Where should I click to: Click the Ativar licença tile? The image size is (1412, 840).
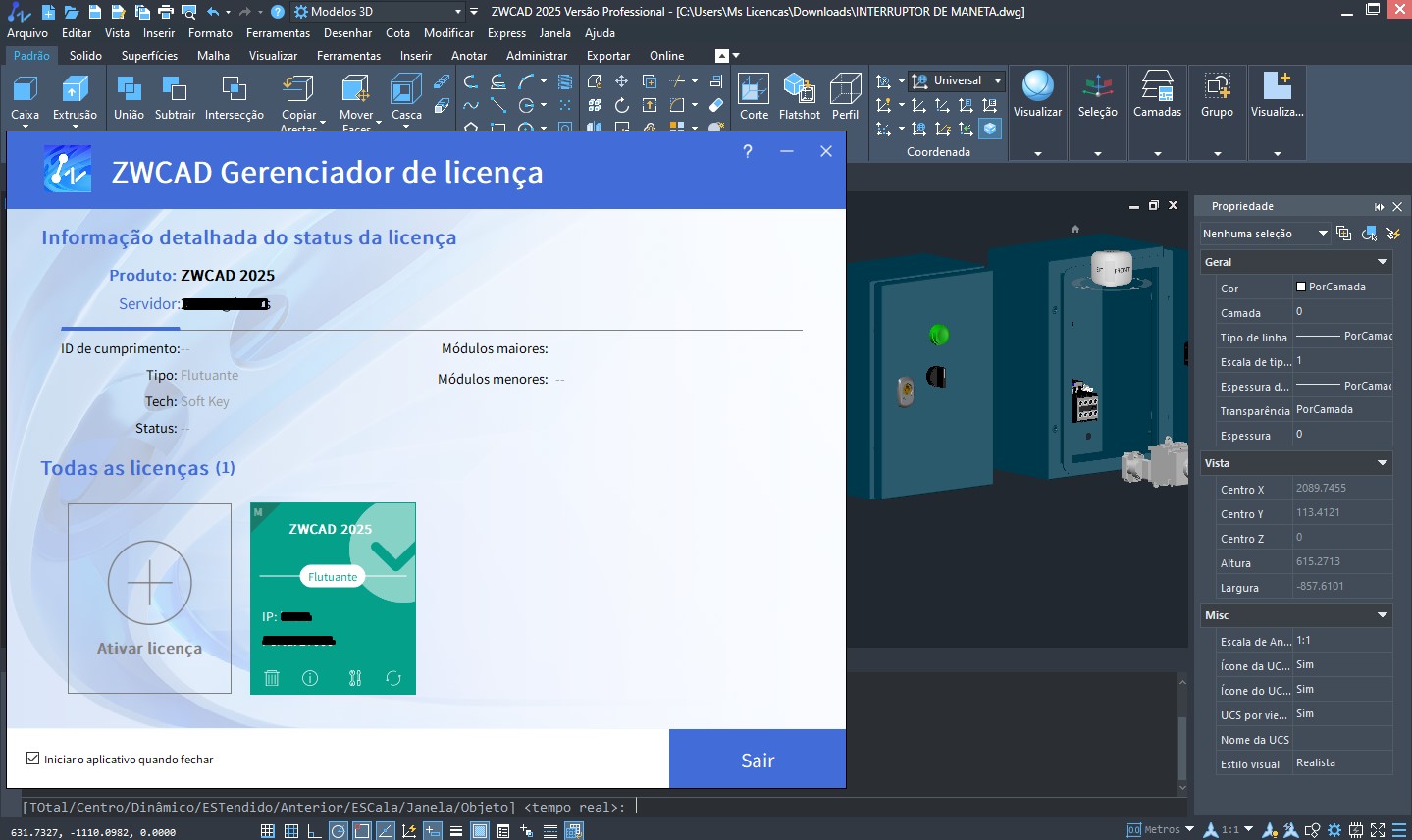(x=149, y=598)
